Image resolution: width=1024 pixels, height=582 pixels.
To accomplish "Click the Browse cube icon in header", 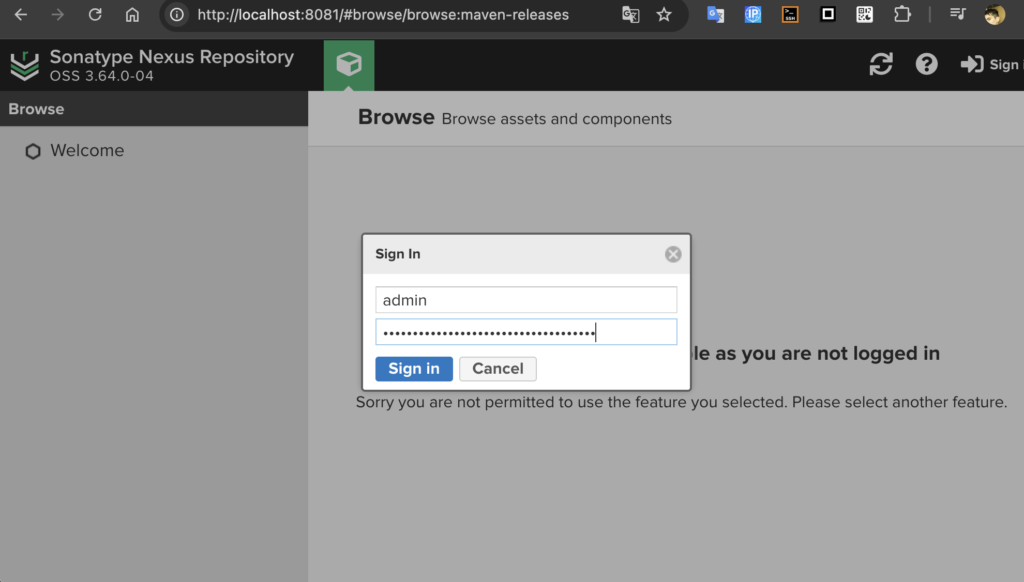I will point(348,65).
